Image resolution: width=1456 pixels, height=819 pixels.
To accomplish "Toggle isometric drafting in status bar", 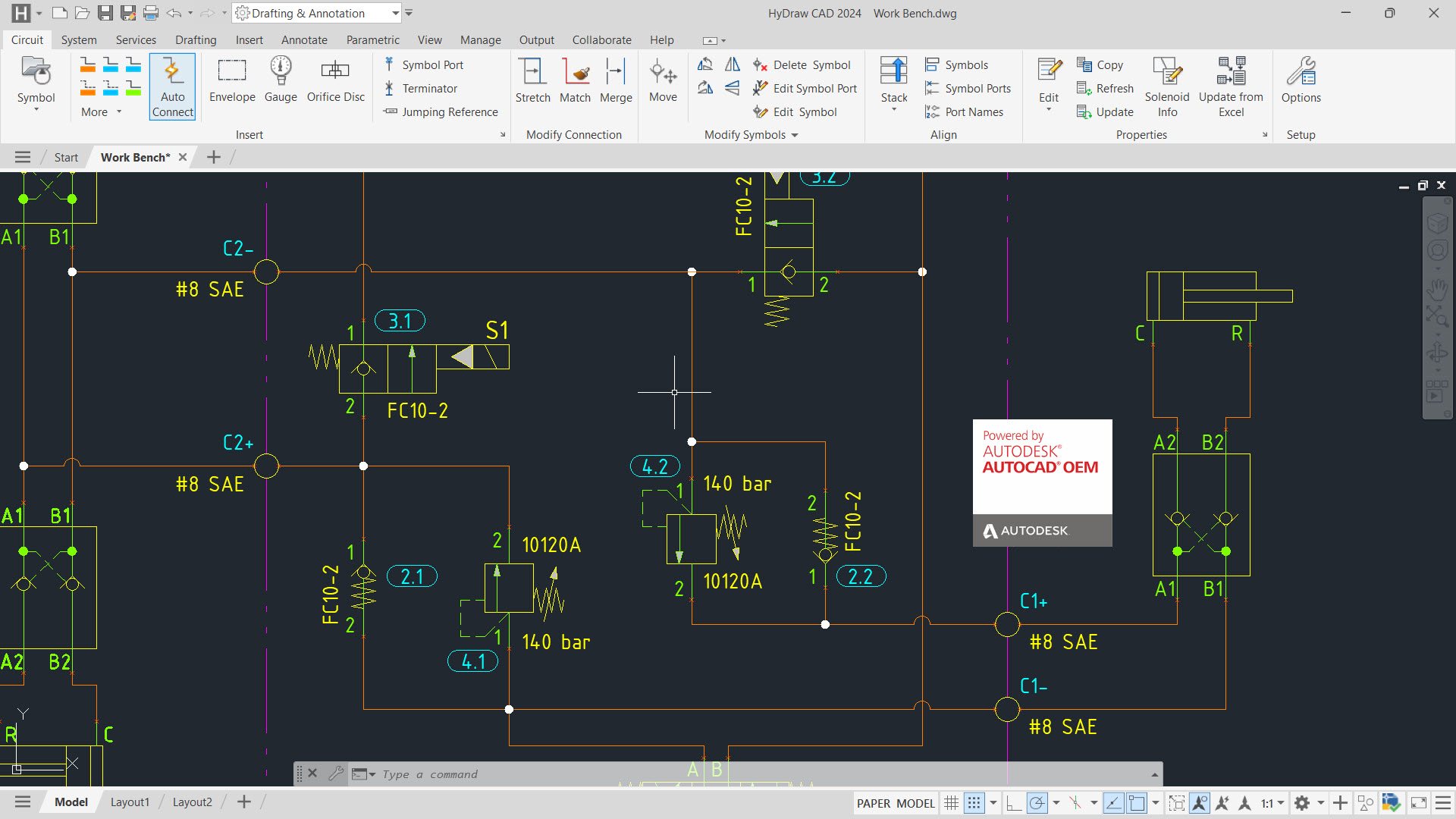I will click(1075, 802).
